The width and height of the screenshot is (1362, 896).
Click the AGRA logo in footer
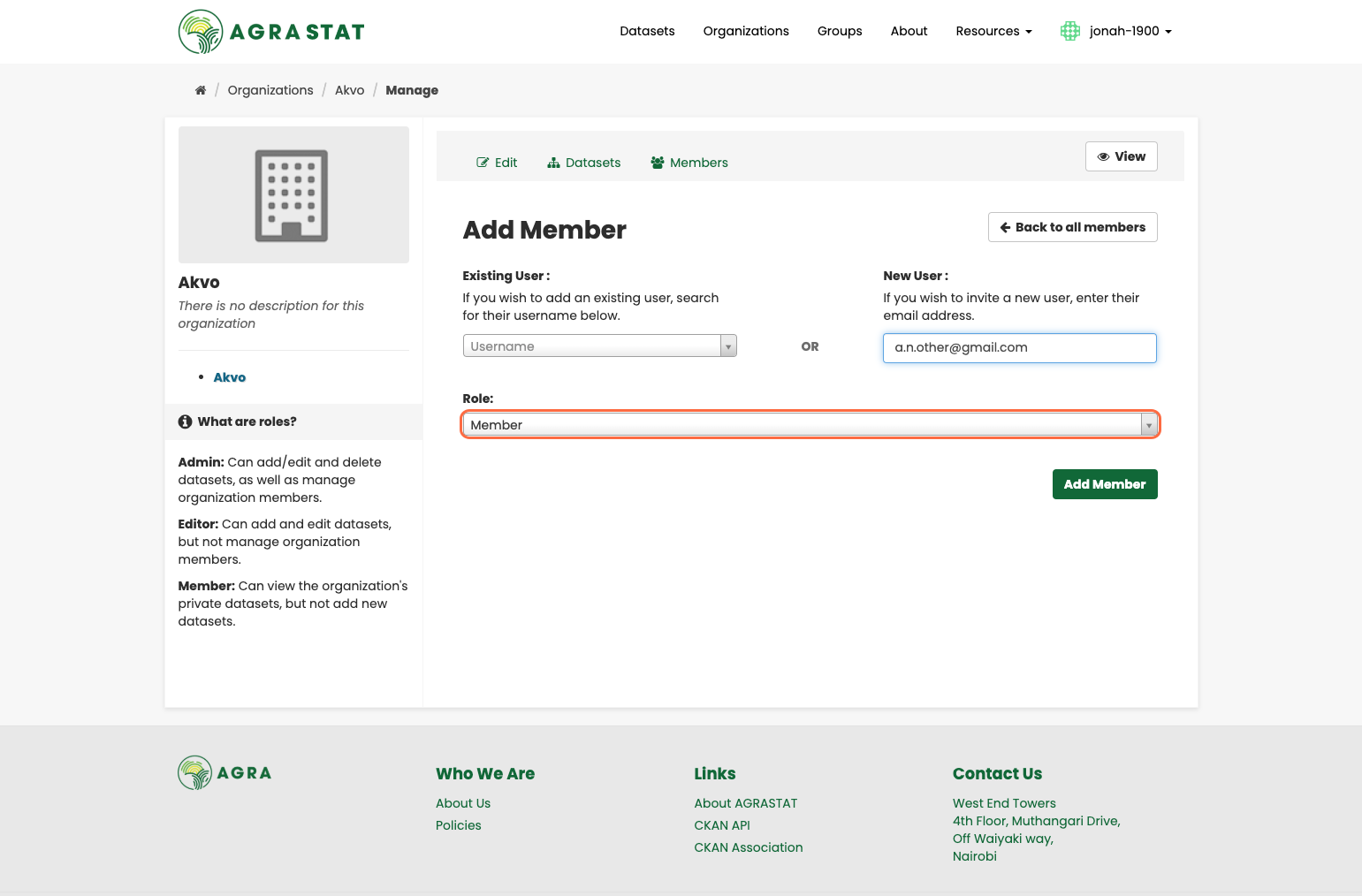tap(224, 772)
